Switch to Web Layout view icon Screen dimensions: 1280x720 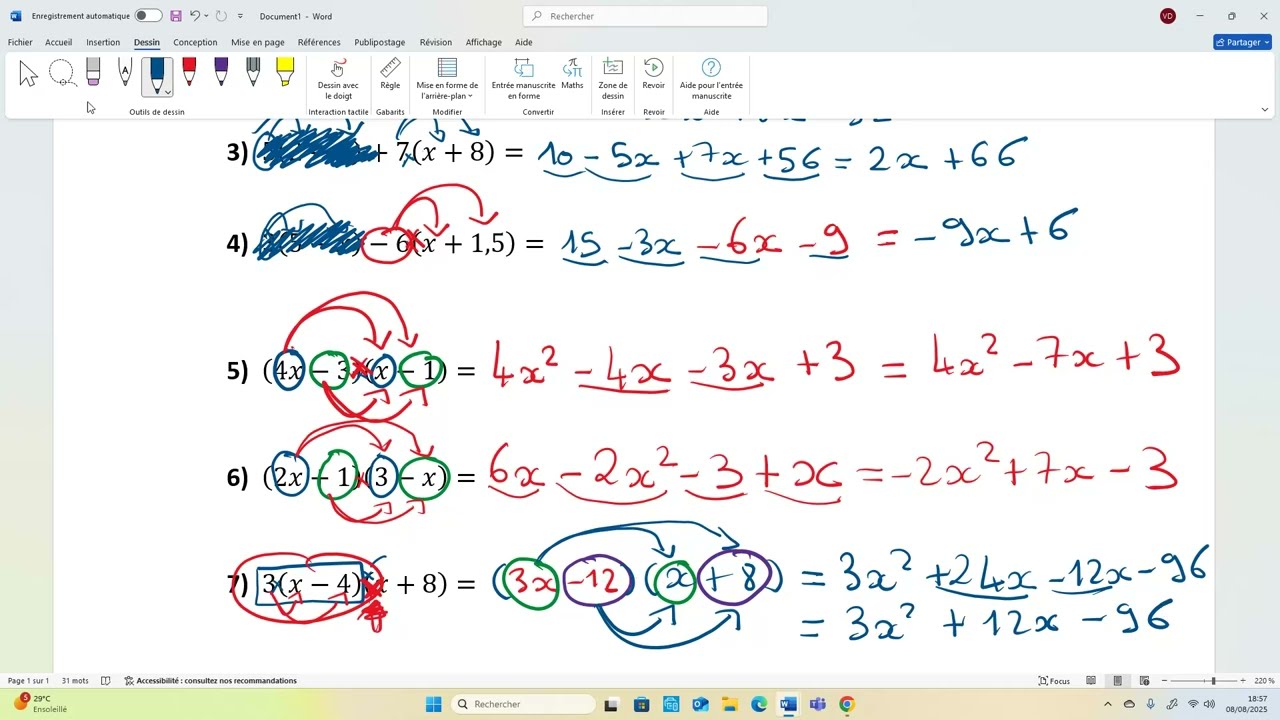point(1144,681)
